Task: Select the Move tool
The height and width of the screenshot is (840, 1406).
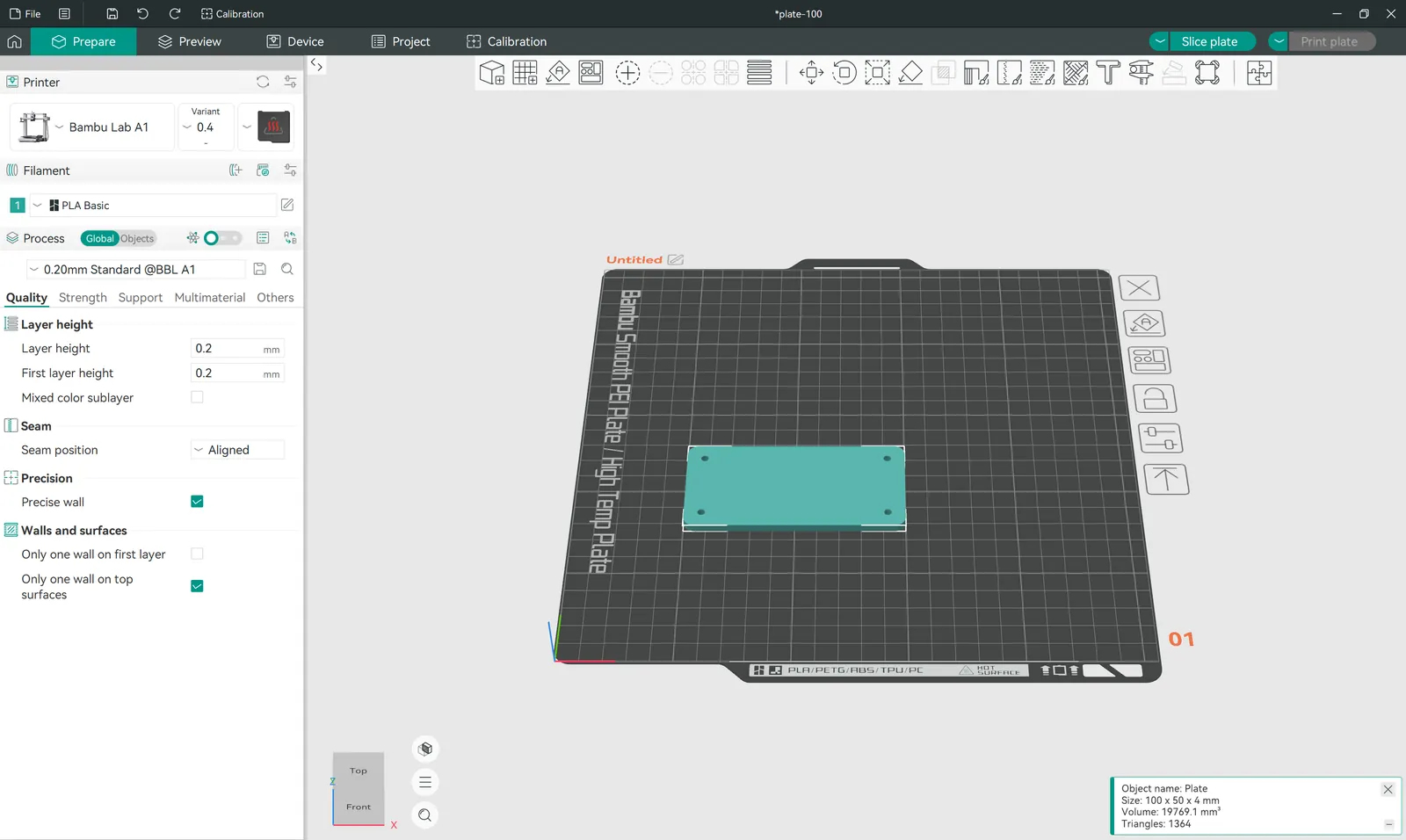Action: tap(811, 73)
